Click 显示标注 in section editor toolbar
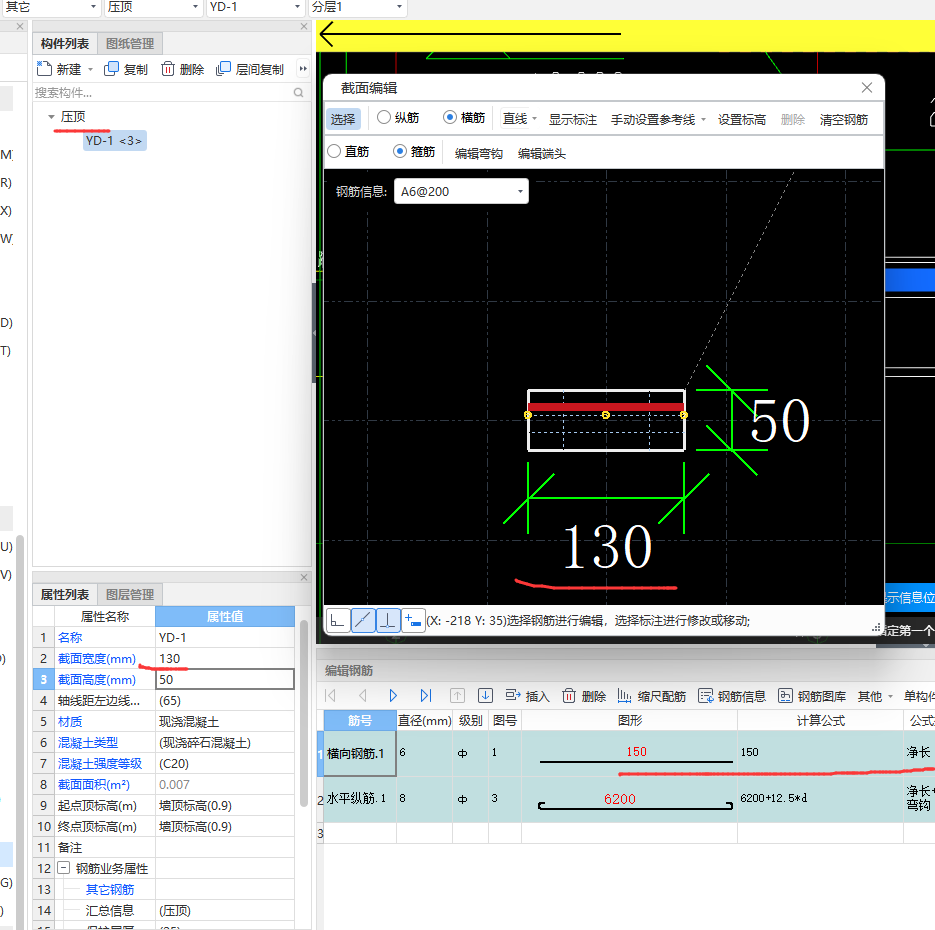935x930 pixels. click(572, 119)
